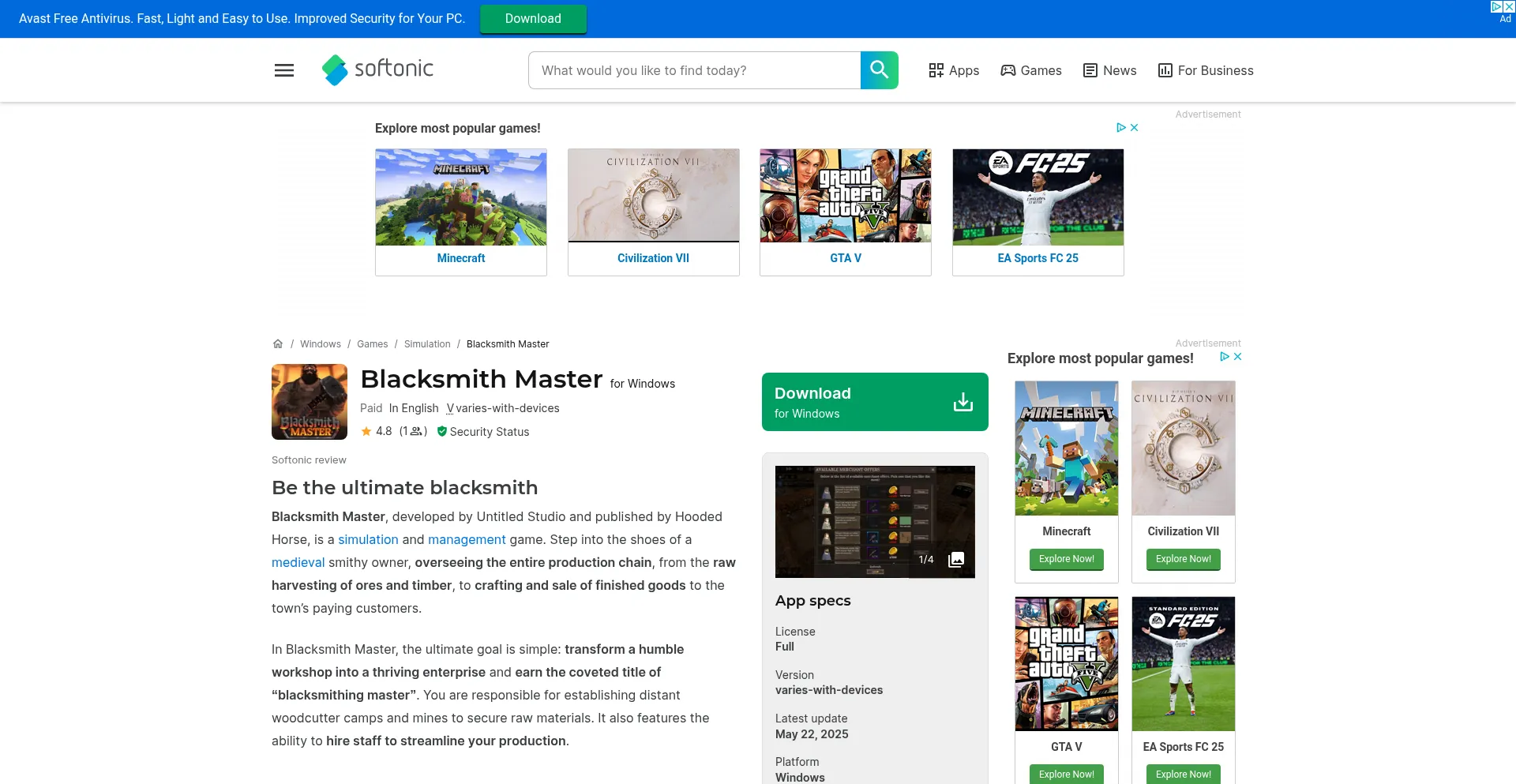Image resolution: width=1516 pixels, height=784 pixels.
Task: Click Explore Now under Minecraft
Action: [1065, 558]
